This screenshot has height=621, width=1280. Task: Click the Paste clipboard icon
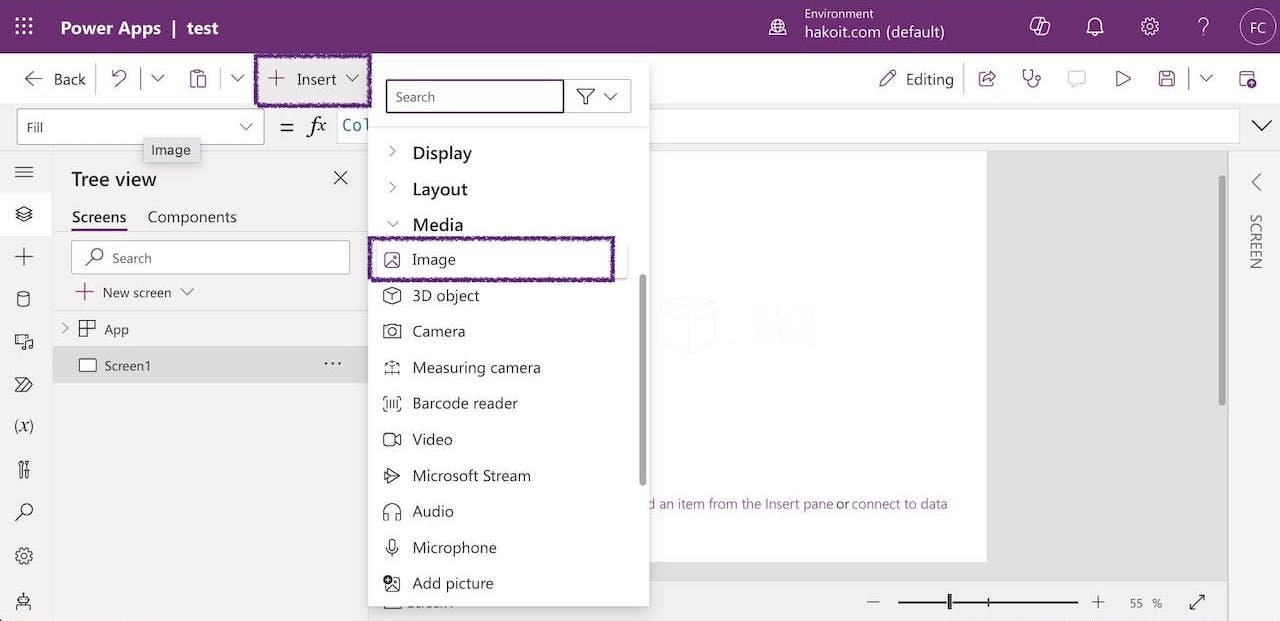tap(198, 78)
